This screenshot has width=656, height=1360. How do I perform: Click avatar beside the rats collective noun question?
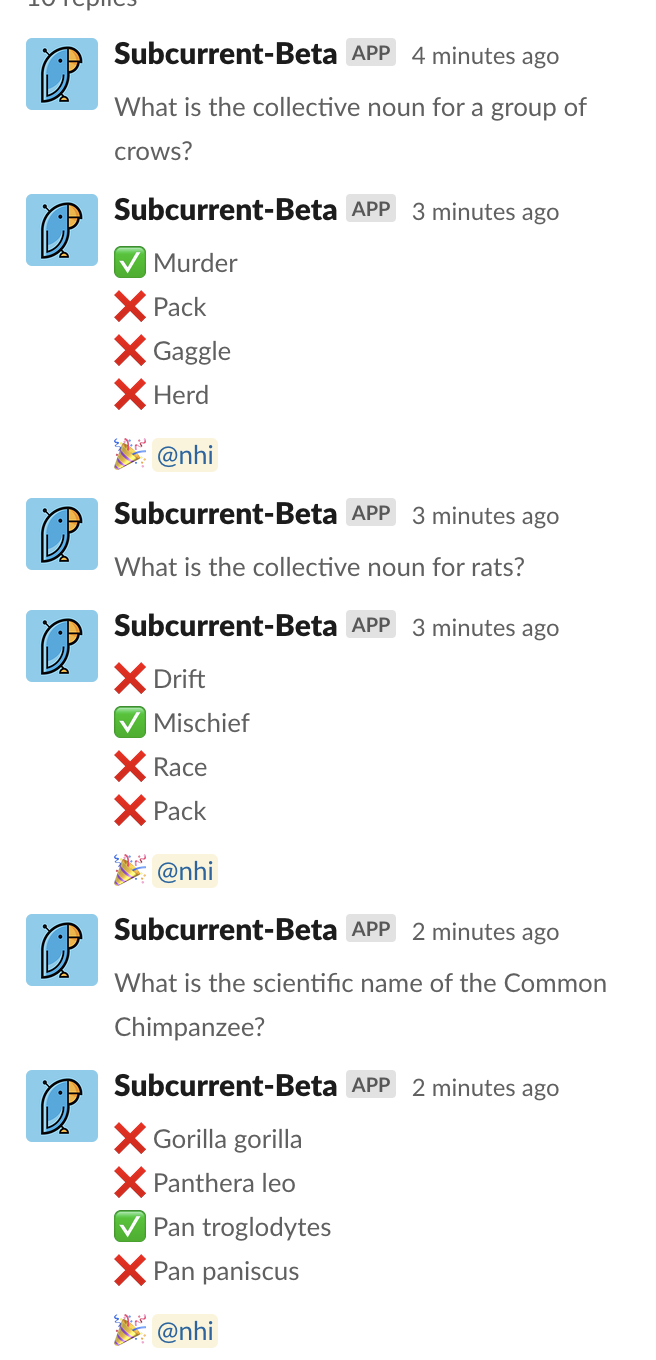coord(62,534)
